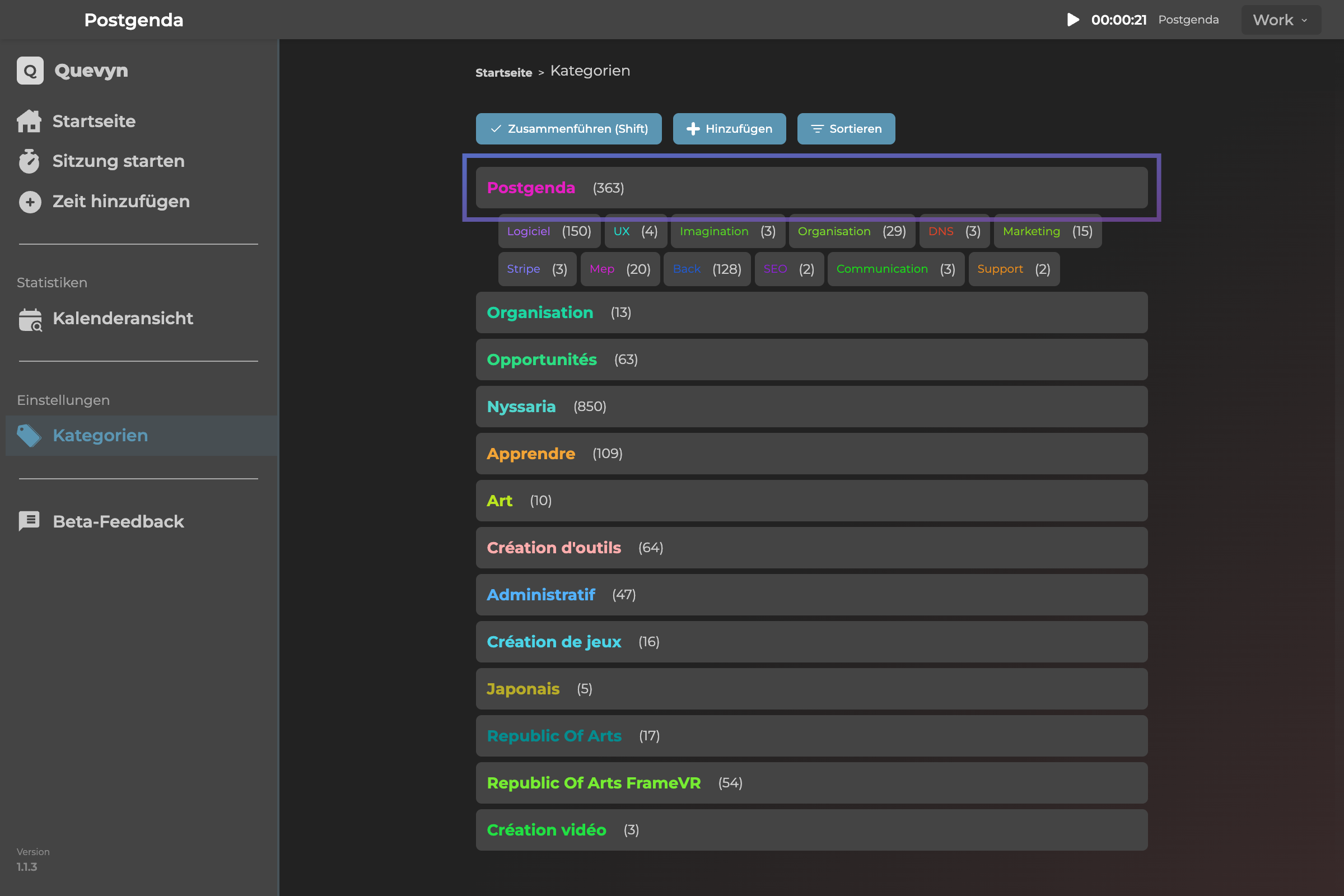Click the filter lines icon on Sortieren
This screenshot has height=896, width=1344.
[x=817, y=129]
